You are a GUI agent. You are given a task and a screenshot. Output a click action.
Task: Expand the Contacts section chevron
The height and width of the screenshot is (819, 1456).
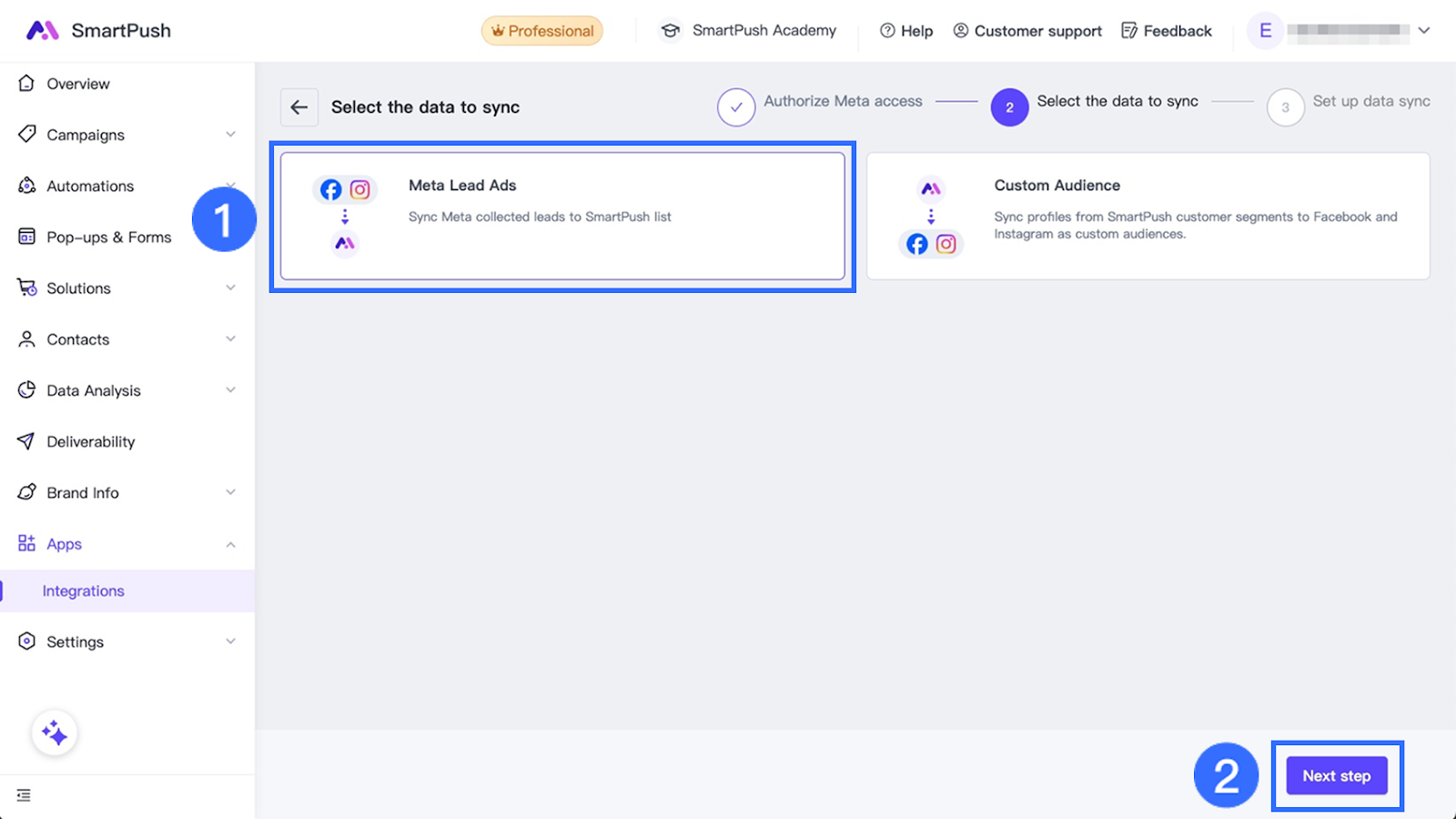[x=230, y=339]
